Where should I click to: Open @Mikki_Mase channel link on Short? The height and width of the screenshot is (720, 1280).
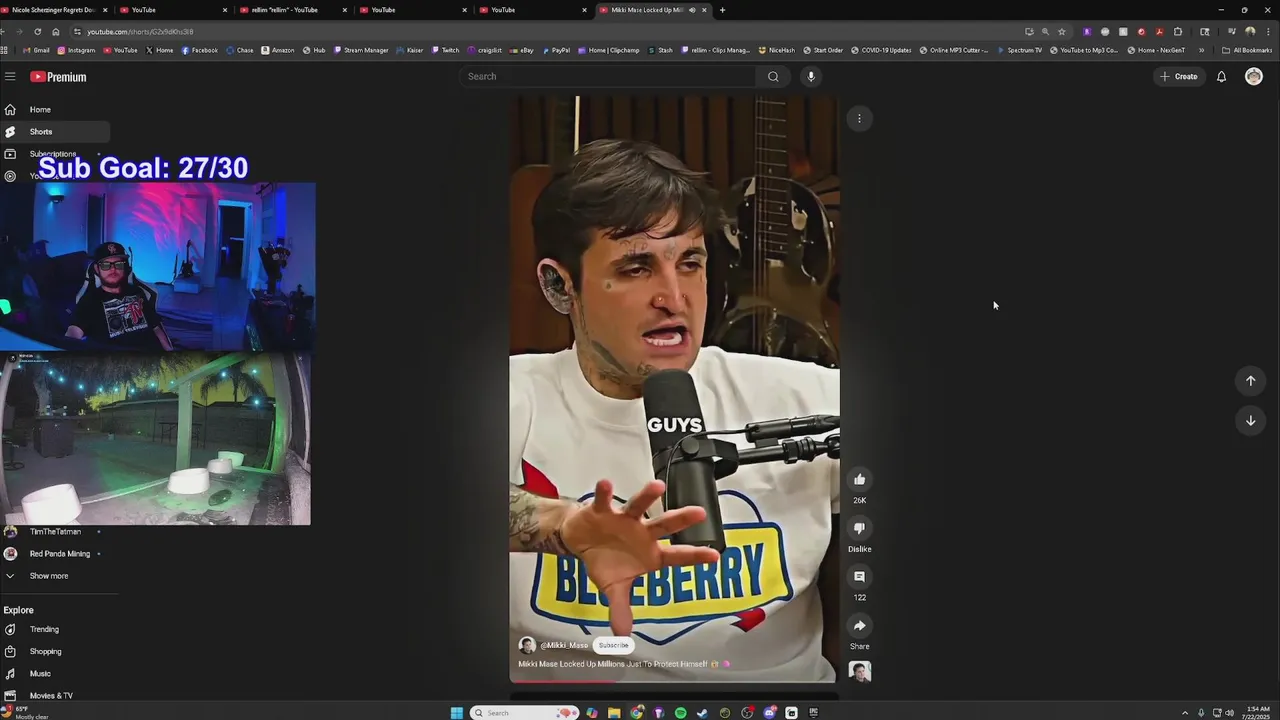click(x=564, y=645)
